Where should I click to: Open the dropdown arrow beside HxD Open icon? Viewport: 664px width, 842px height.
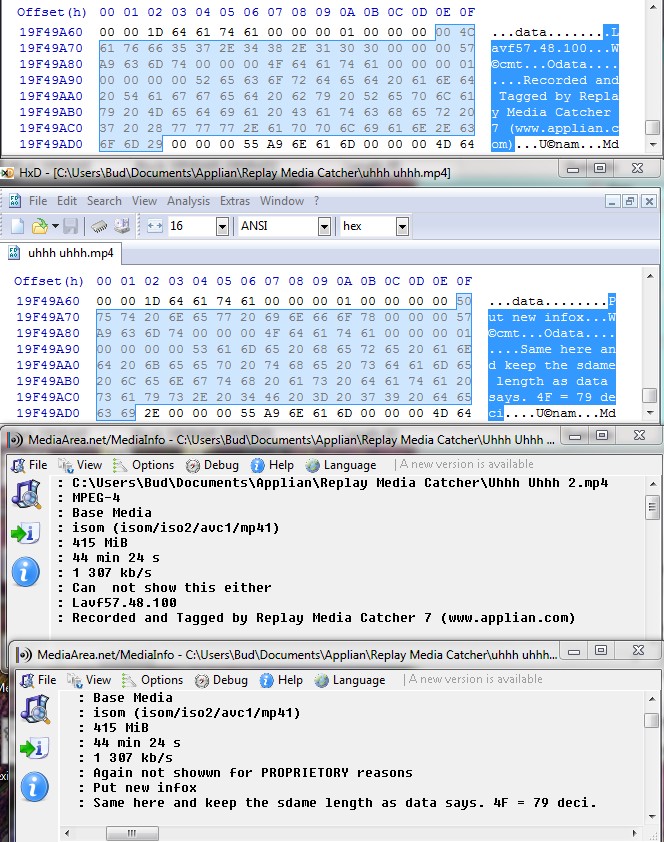[x=55, y=226]
